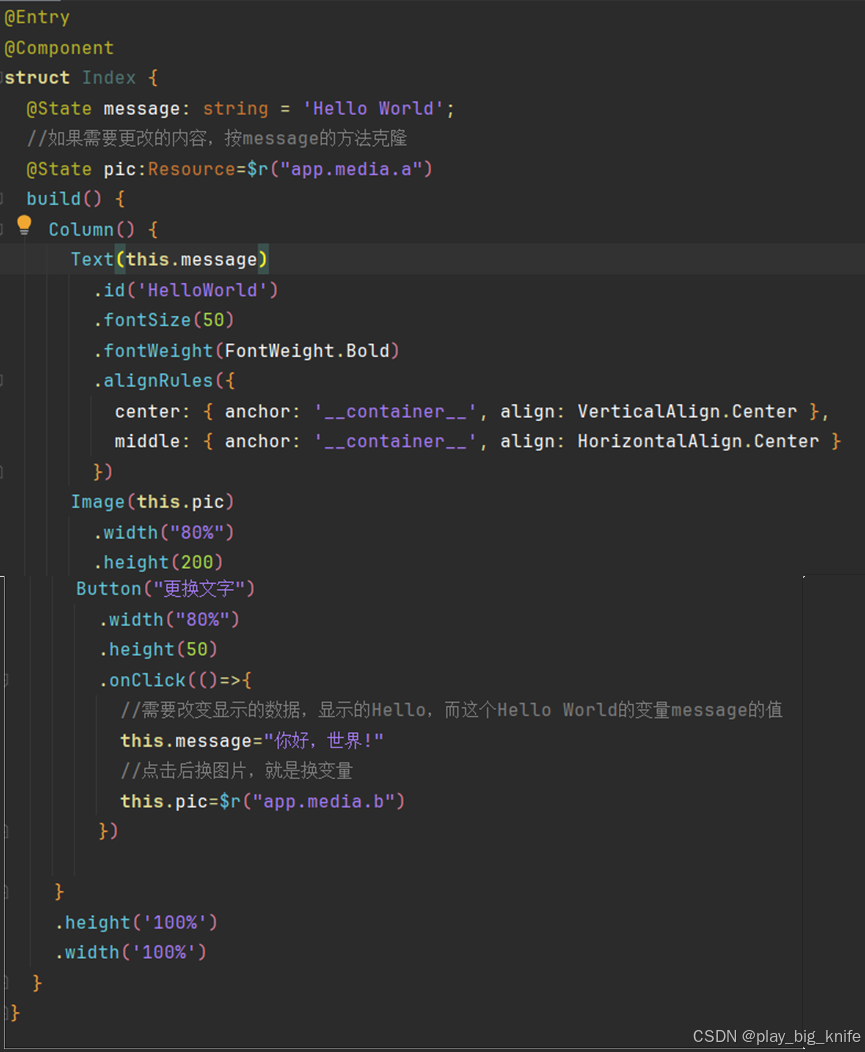Viewport: 865px width, 1052px height.
Task: Click the Text(this.message) line
Action: click(x=169, y=260)
